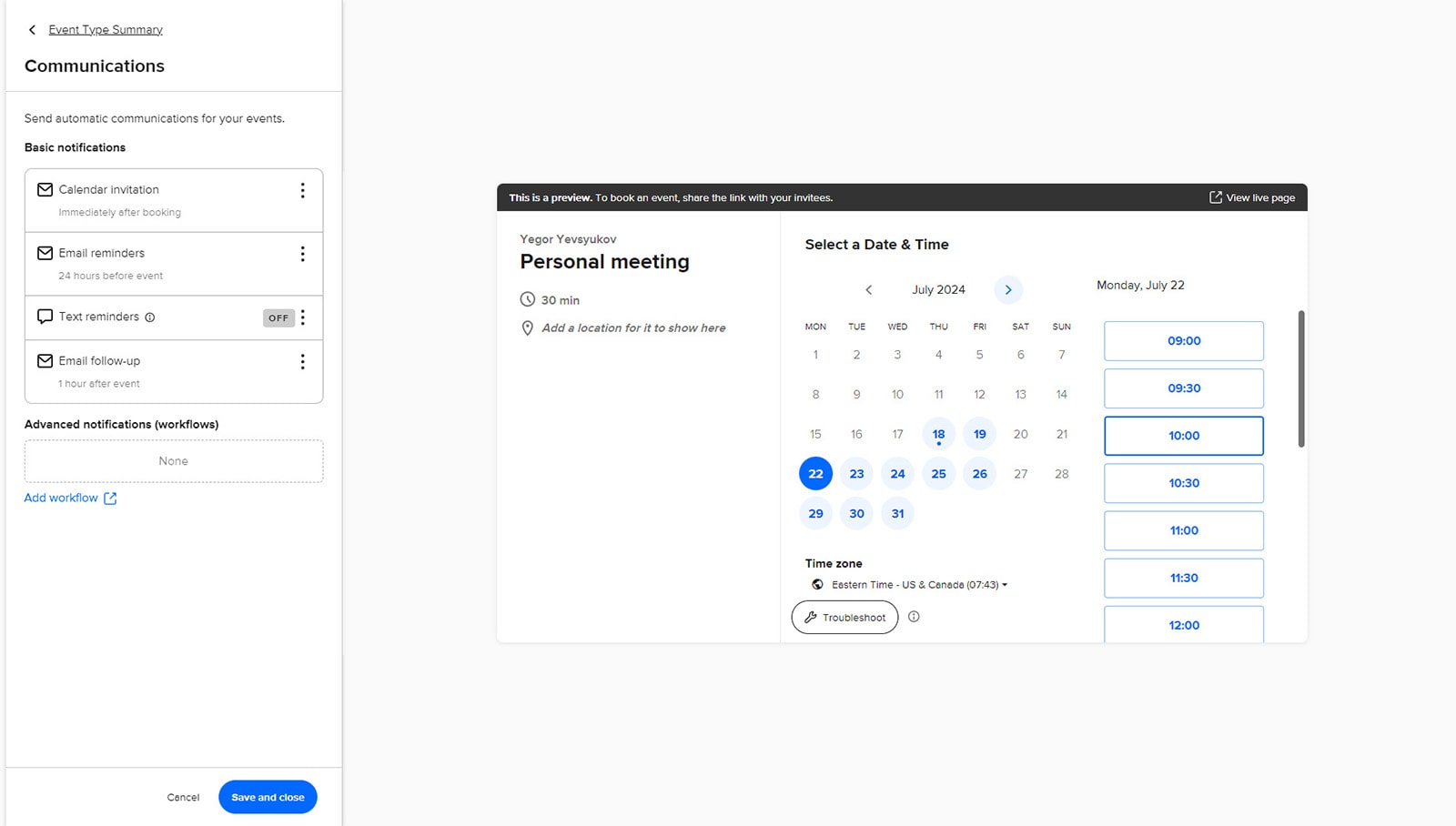The image size is (1456, 826).
Task: Click the Email follow-up row label
Action: pyautogui.click(x=99, y=361)
